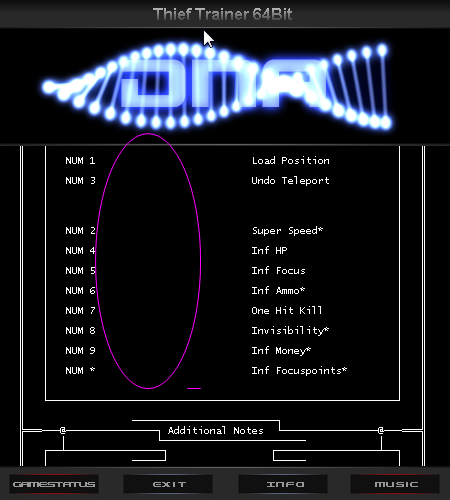
Task: Select the Inf HP entry
Action: click(x=269, y=251)
